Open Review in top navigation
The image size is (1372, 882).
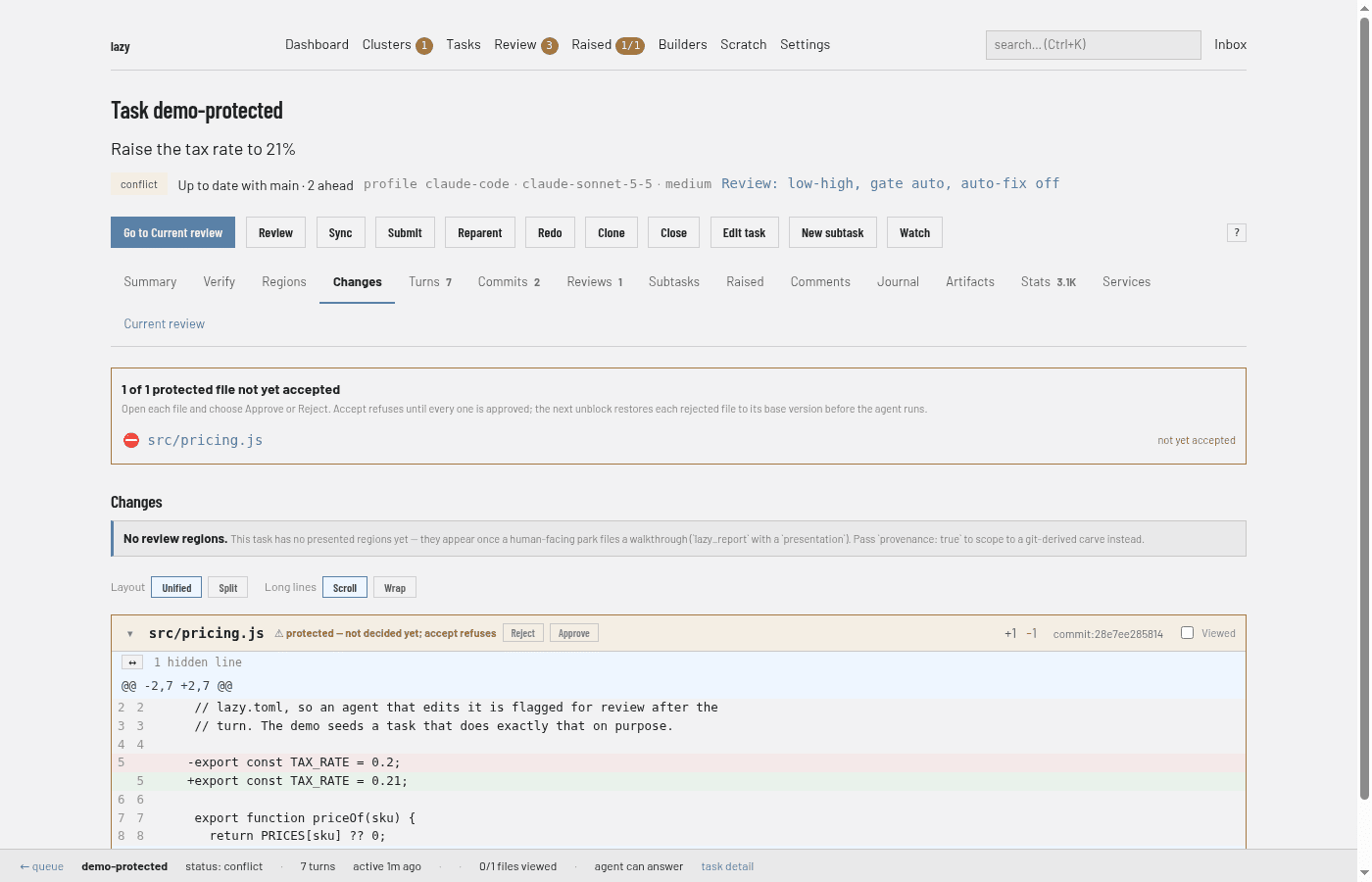coord(526,45)
